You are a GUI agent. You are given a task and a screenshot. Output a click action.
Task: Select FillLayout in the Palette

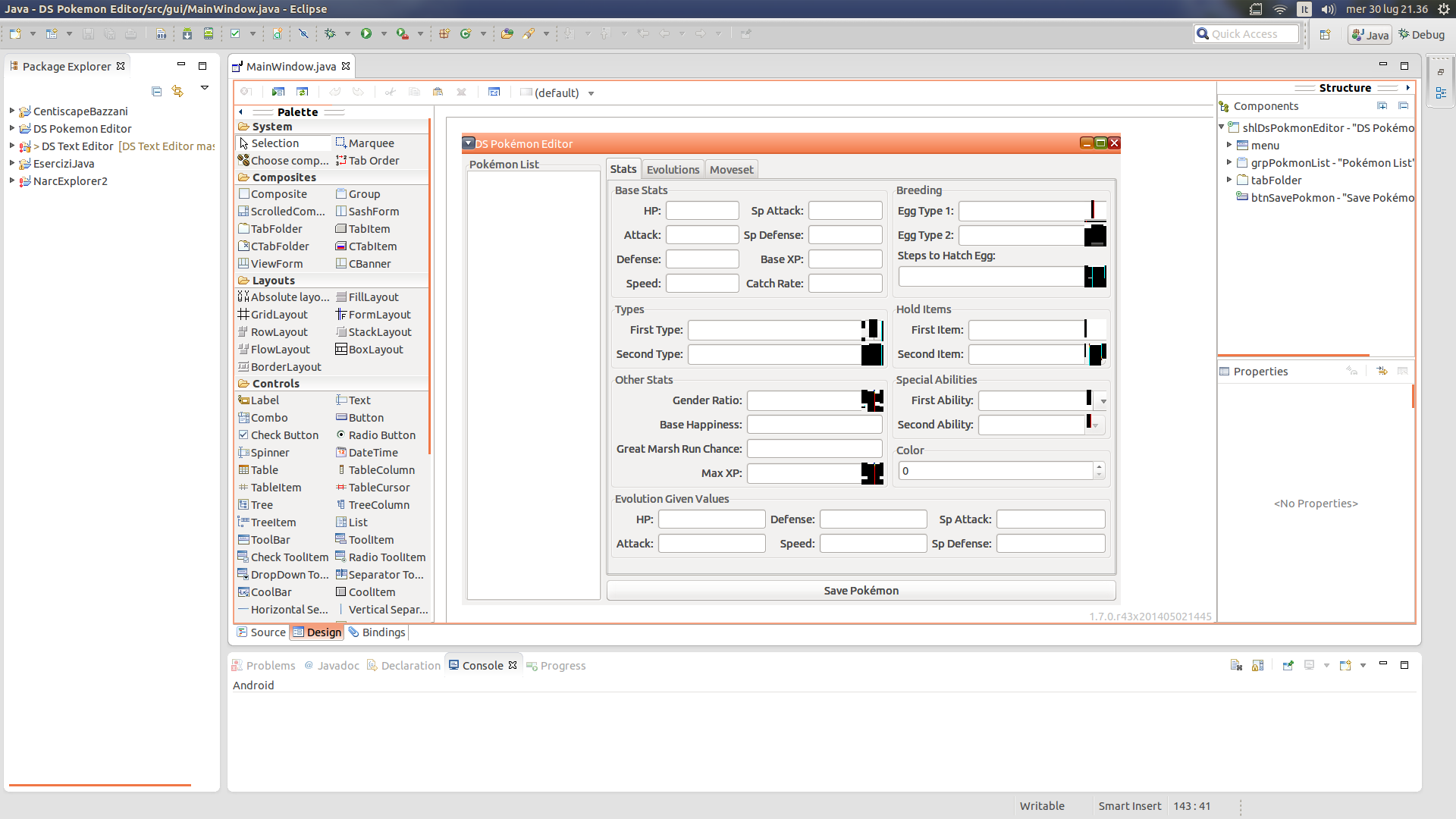click(368, 297)
